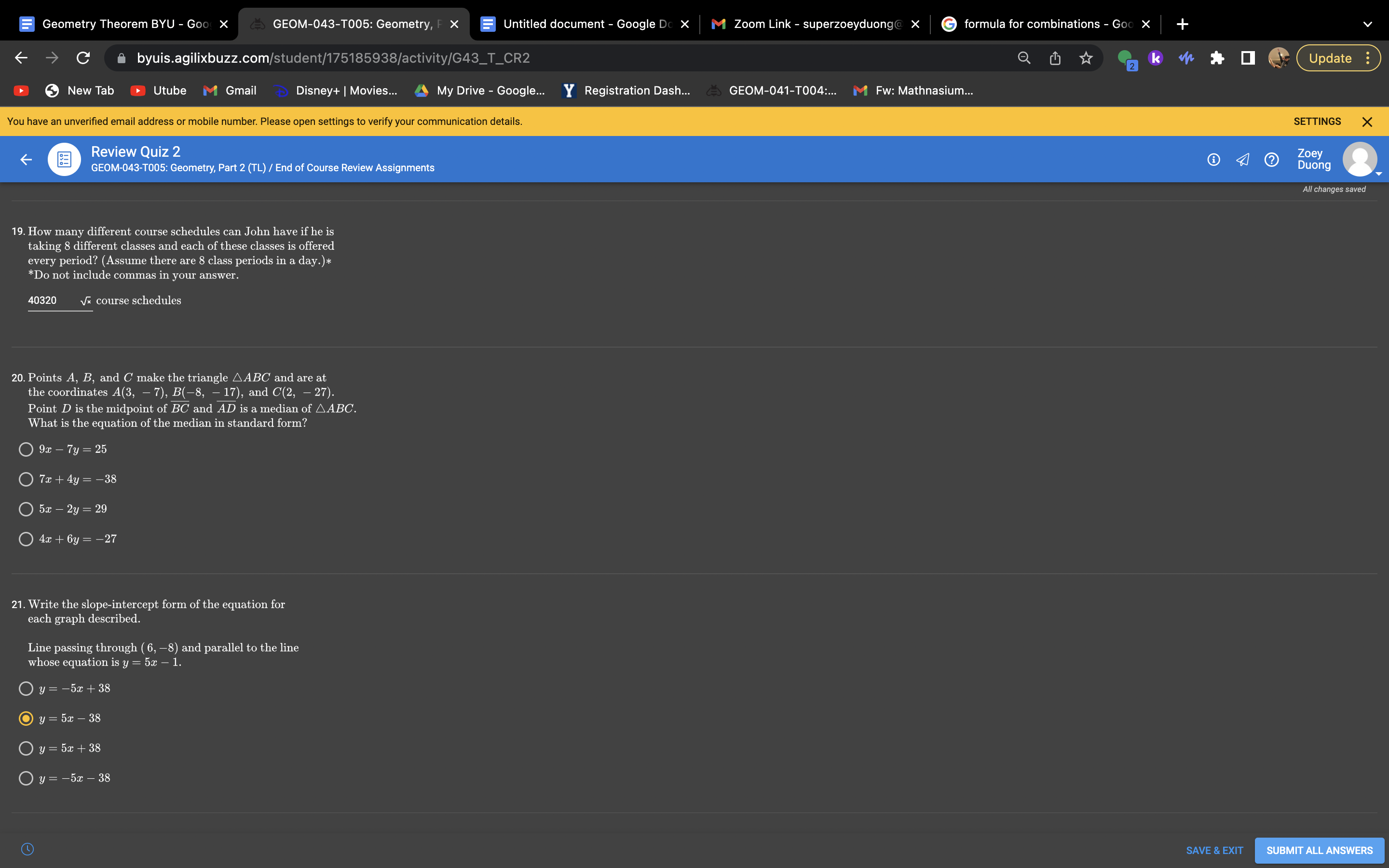Select the answer 5x − 2y = 29
Image resolution: width=1389 pixels, height=868 pixels.
(x=26, y=509)
